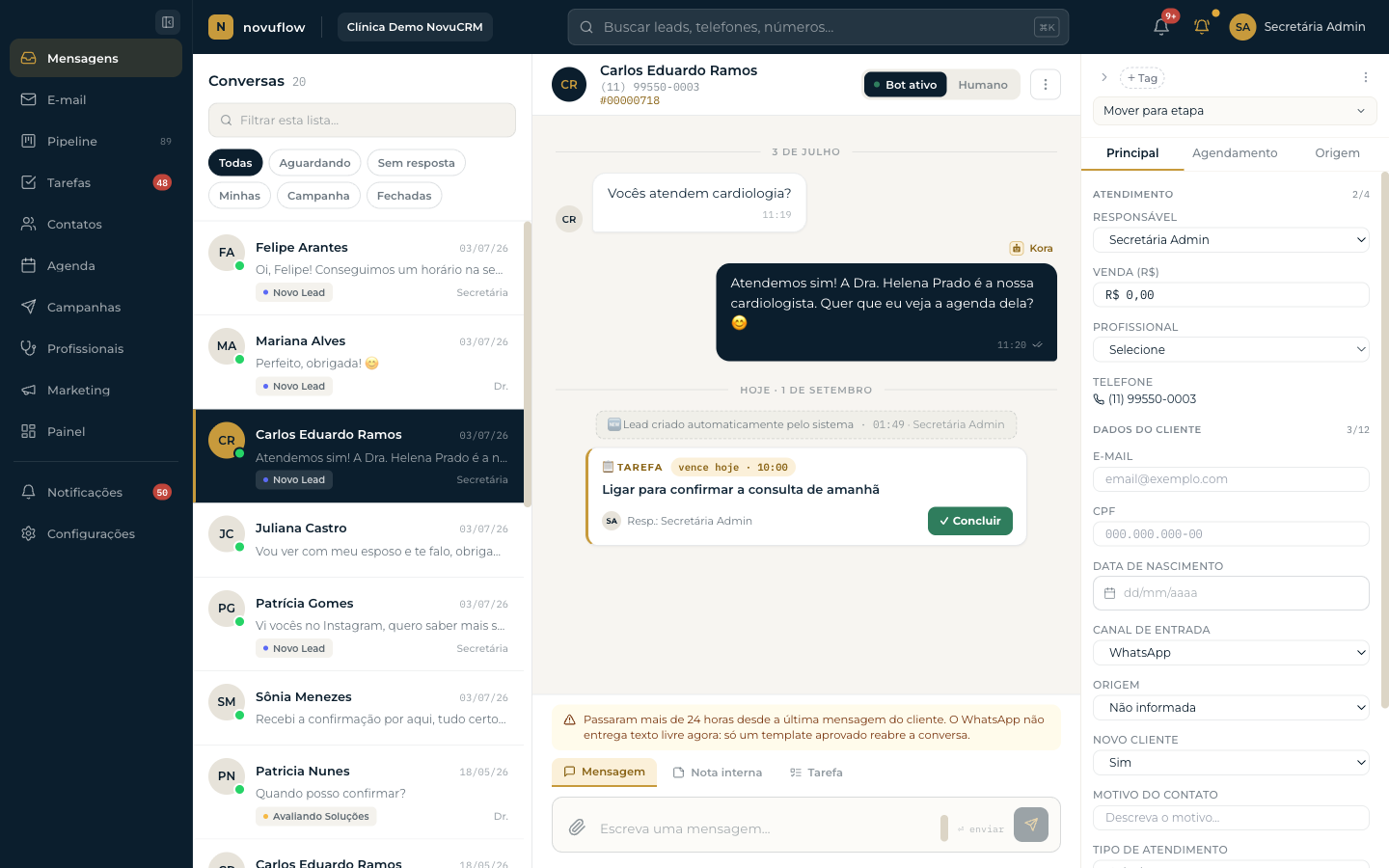Click the notification bell with 9+ badge
The image size is (1389, 868).
(1161, 27)
